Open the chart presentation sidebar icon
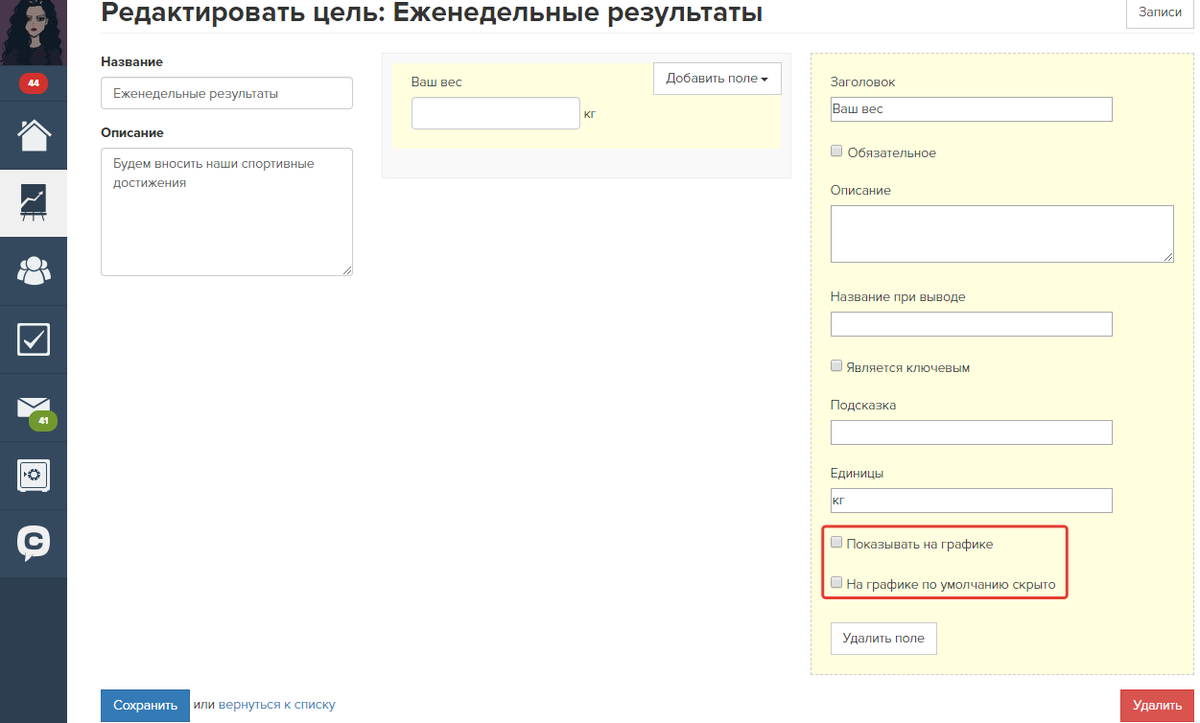Image resolution: width=1200 pixels, height=723 pixels. point(33,203)
